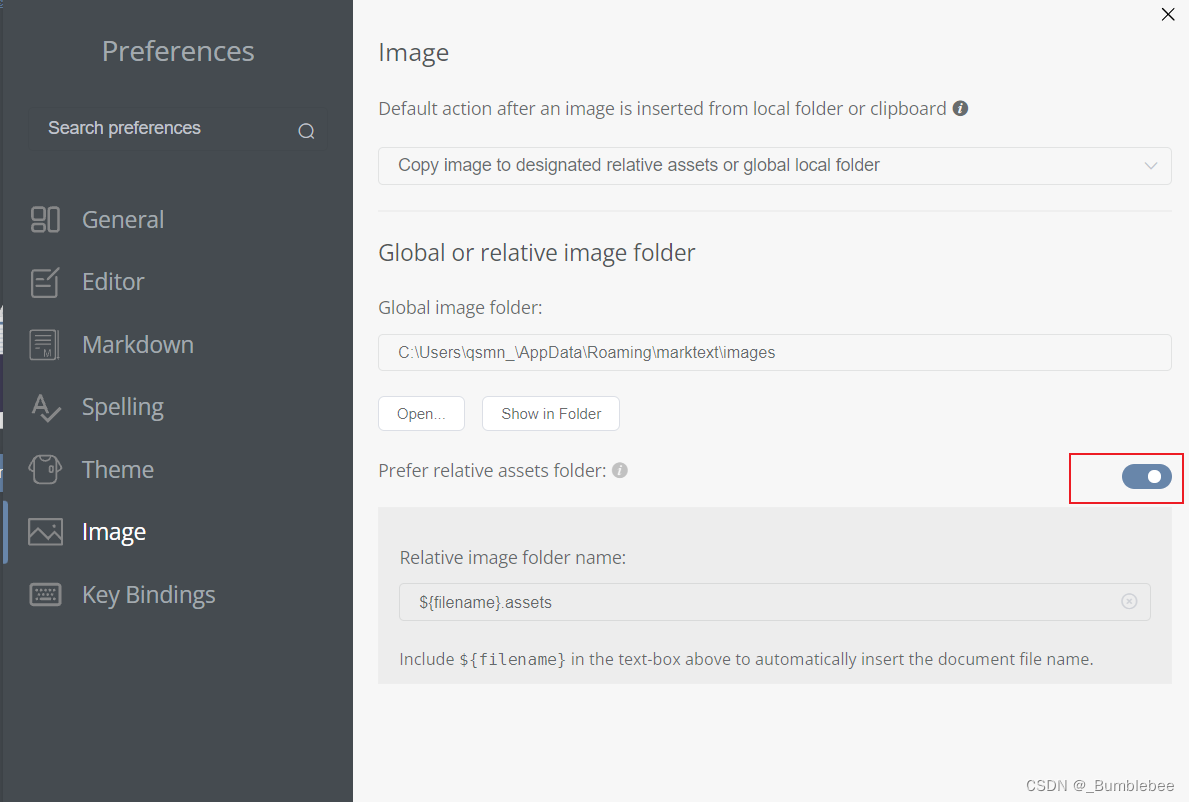
Task: Click the Spelling checkmark icon
Action: coord(46,407)
